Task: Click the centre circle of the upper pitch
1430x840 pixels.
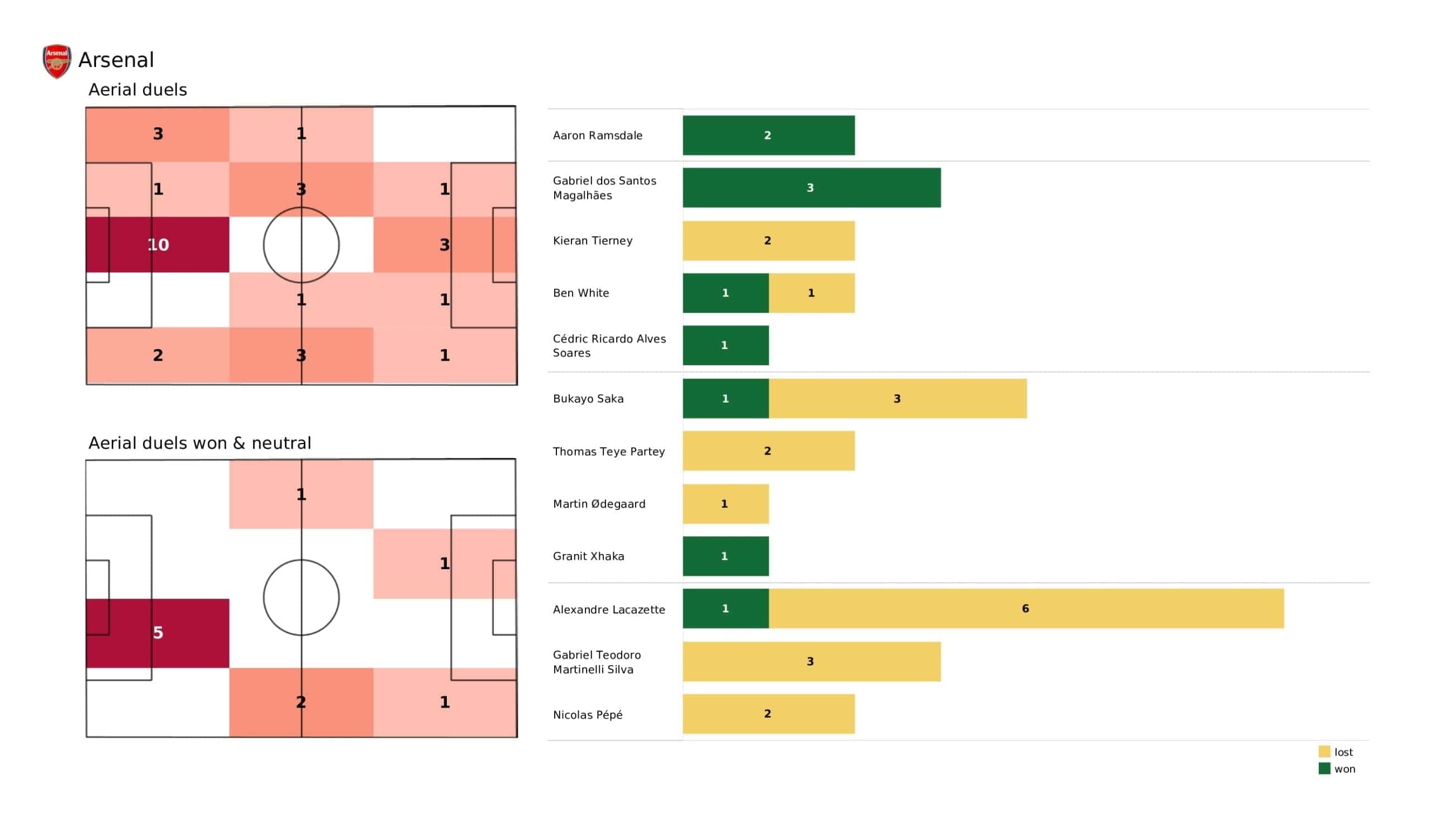Action: [301, 245]
